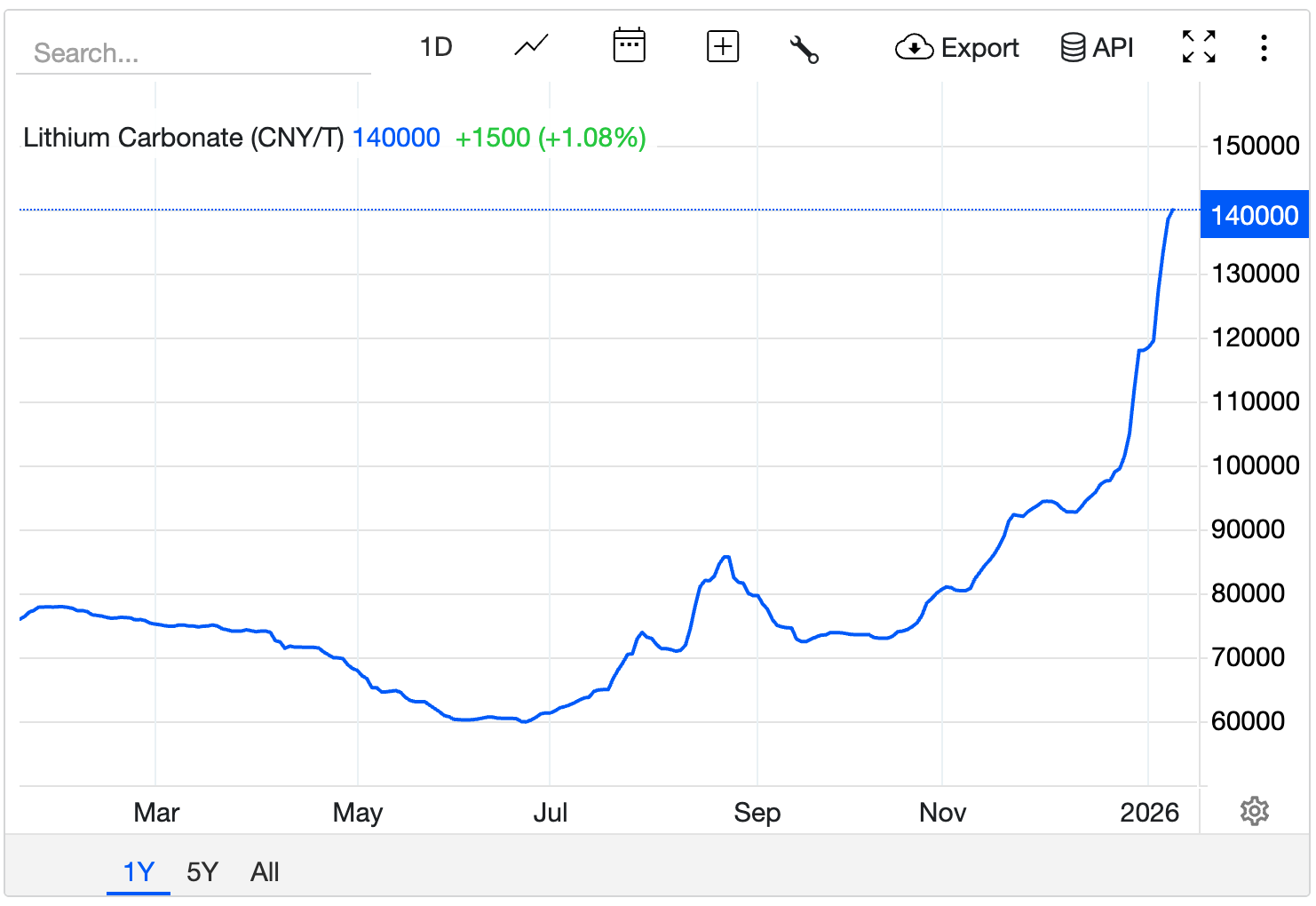Open chart settings gear icon
The image size is (1316, 906).
click(1254, 811)
